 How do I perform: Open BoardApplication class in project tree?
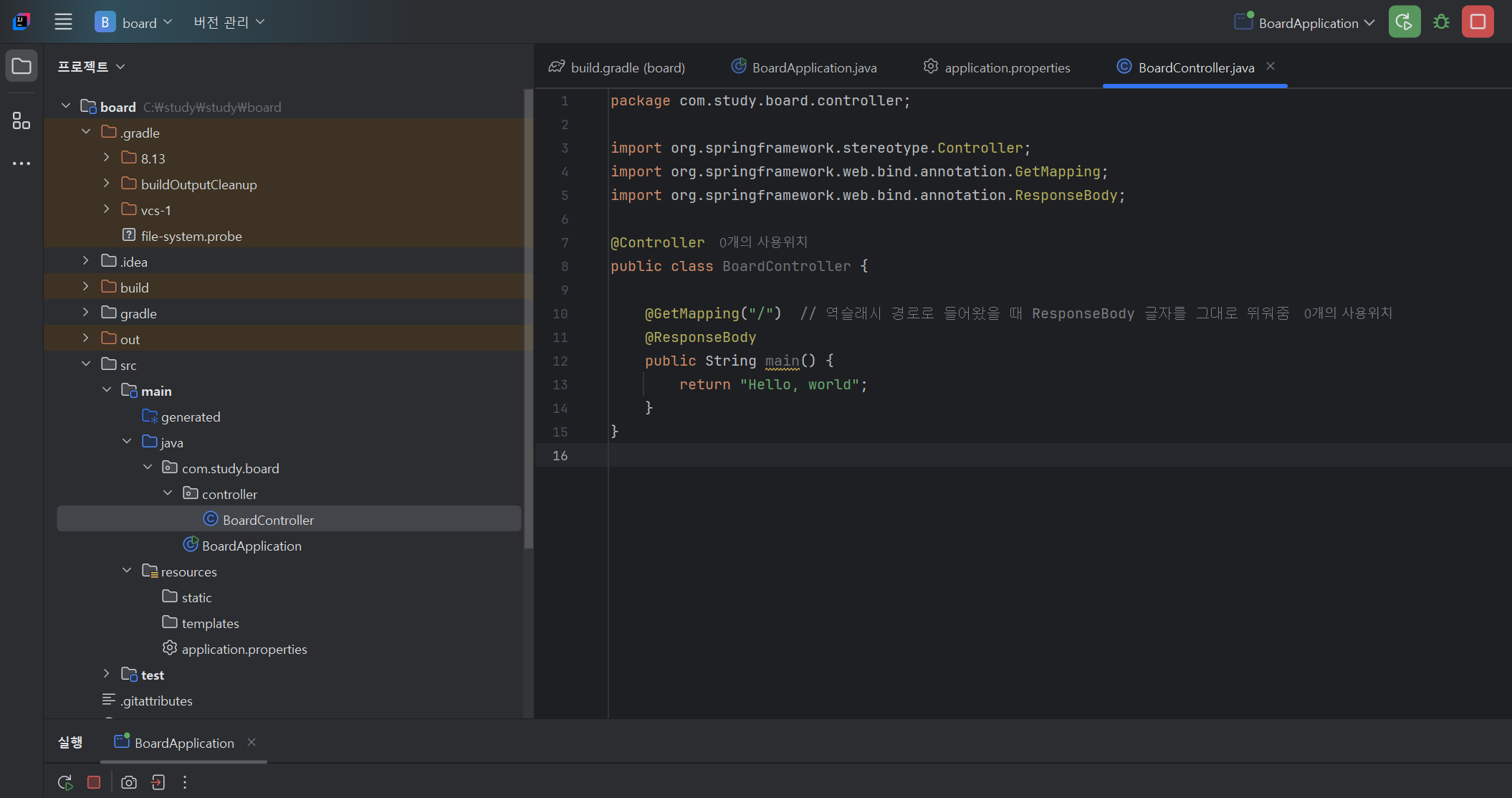point(251,546)
